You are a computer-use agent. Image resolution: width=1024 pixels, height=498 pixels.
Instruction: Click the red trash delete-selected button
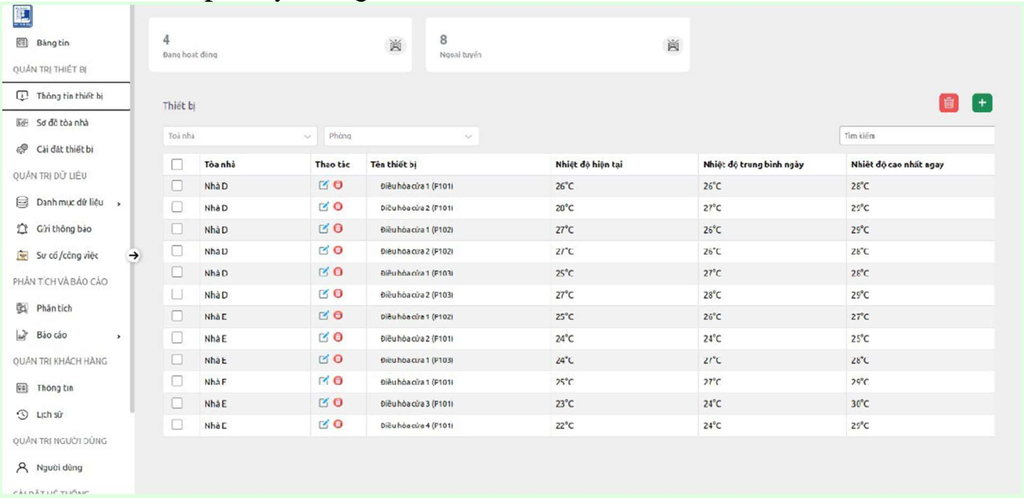coord(949,102)
